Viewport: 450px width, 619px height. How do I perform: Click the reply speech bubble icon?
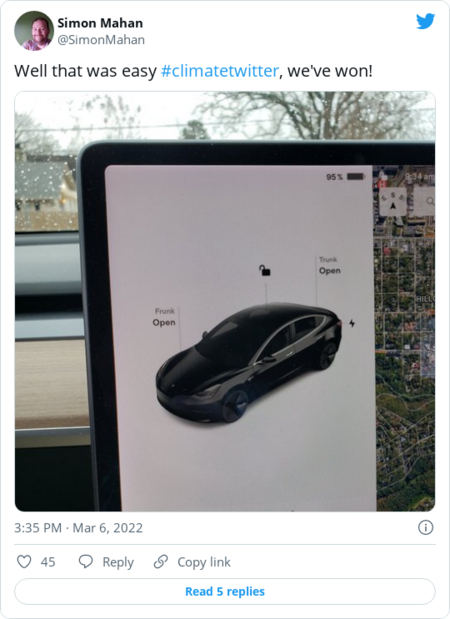pyautogui.click(x=86, y=561)
